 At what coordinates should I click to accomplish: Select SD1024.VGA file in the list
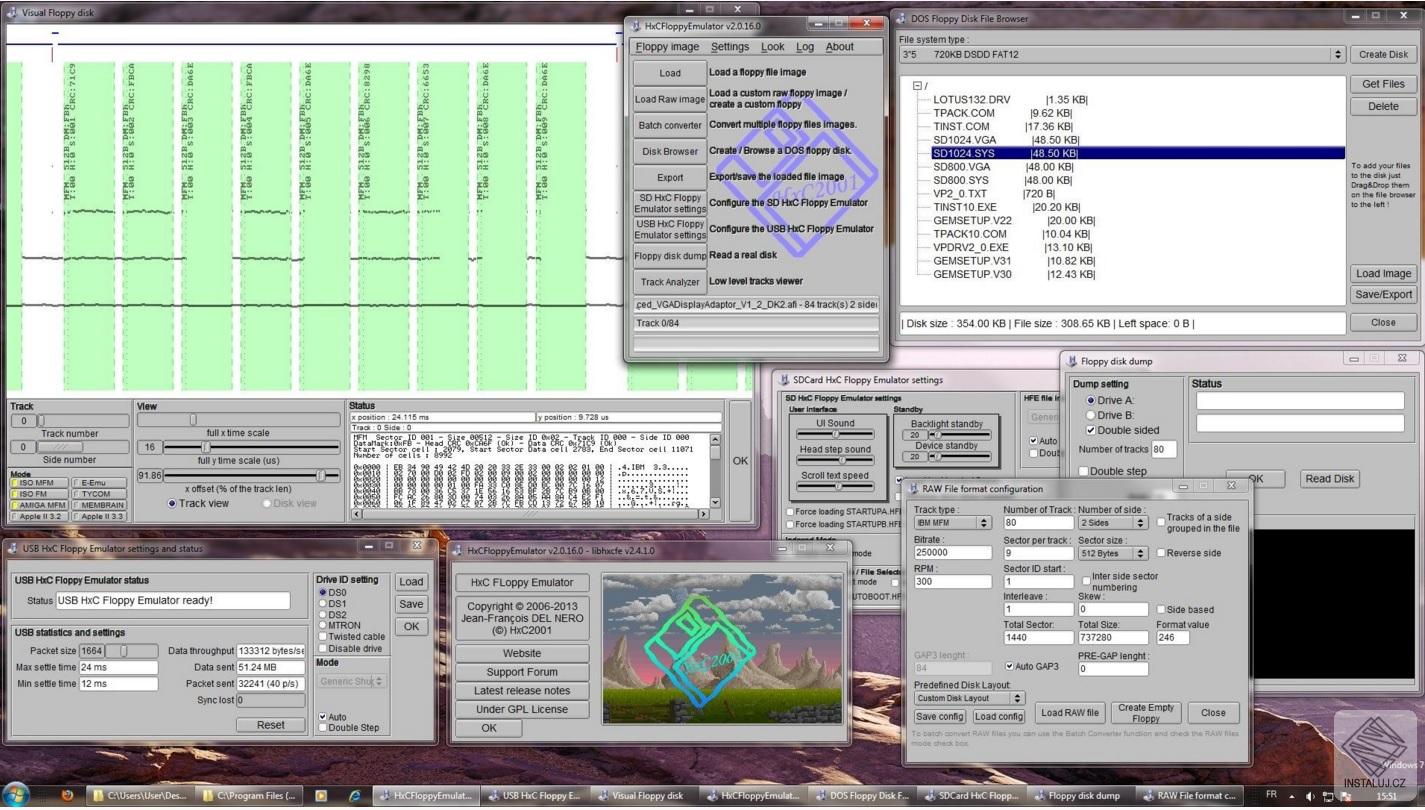tap(964, 140)
